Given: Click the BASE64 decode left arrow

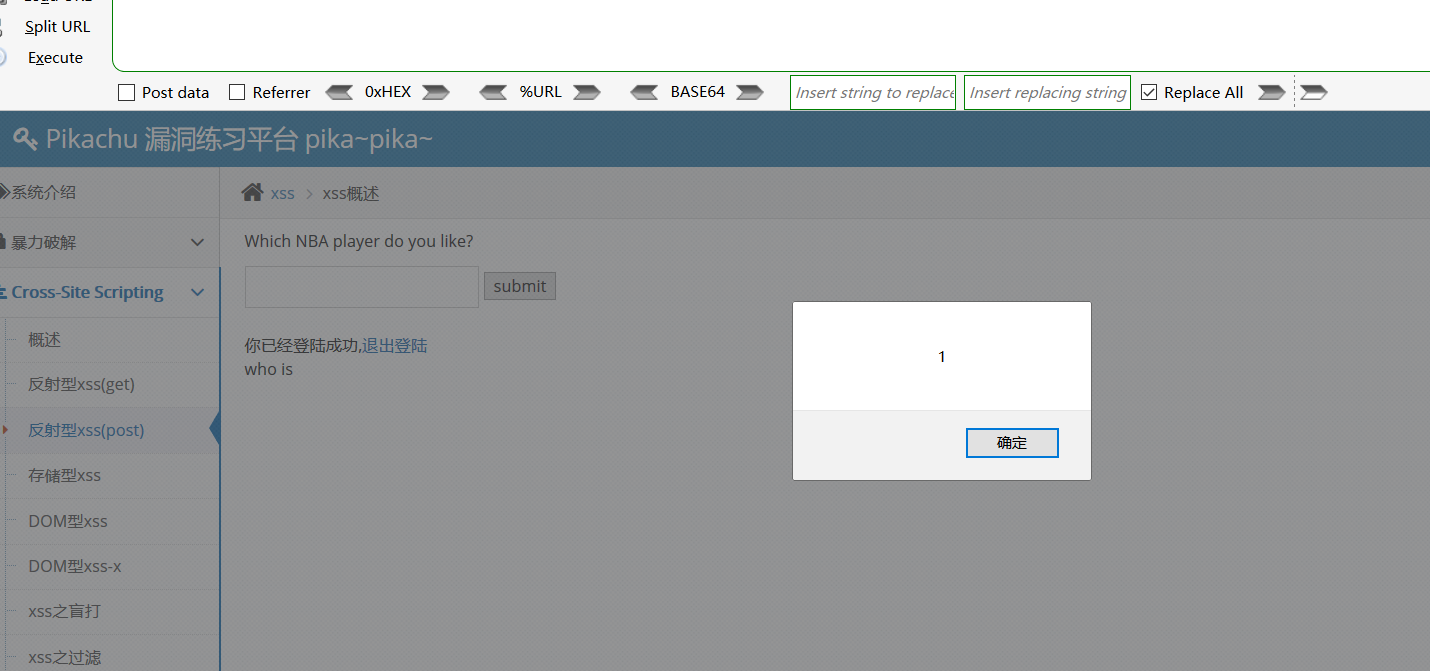Looking at the screenshot, I should (645, 92).
